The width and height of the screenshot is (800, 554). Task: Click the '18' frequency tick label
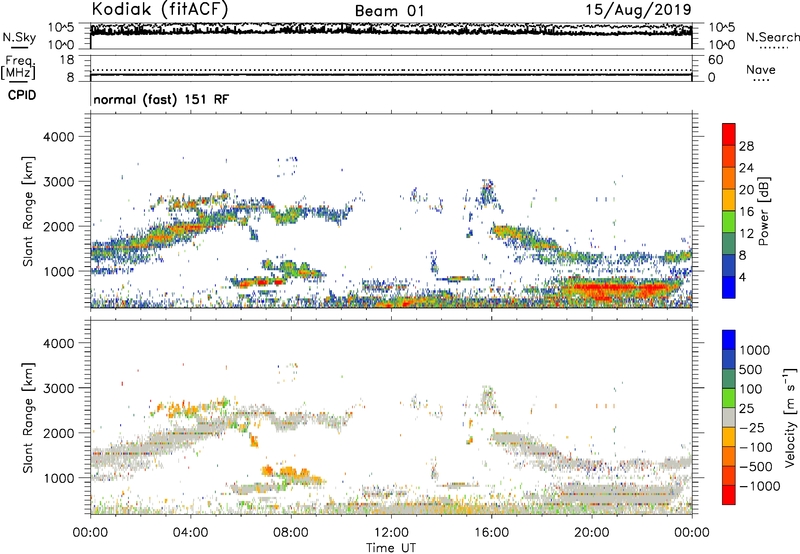coord(67,60)
